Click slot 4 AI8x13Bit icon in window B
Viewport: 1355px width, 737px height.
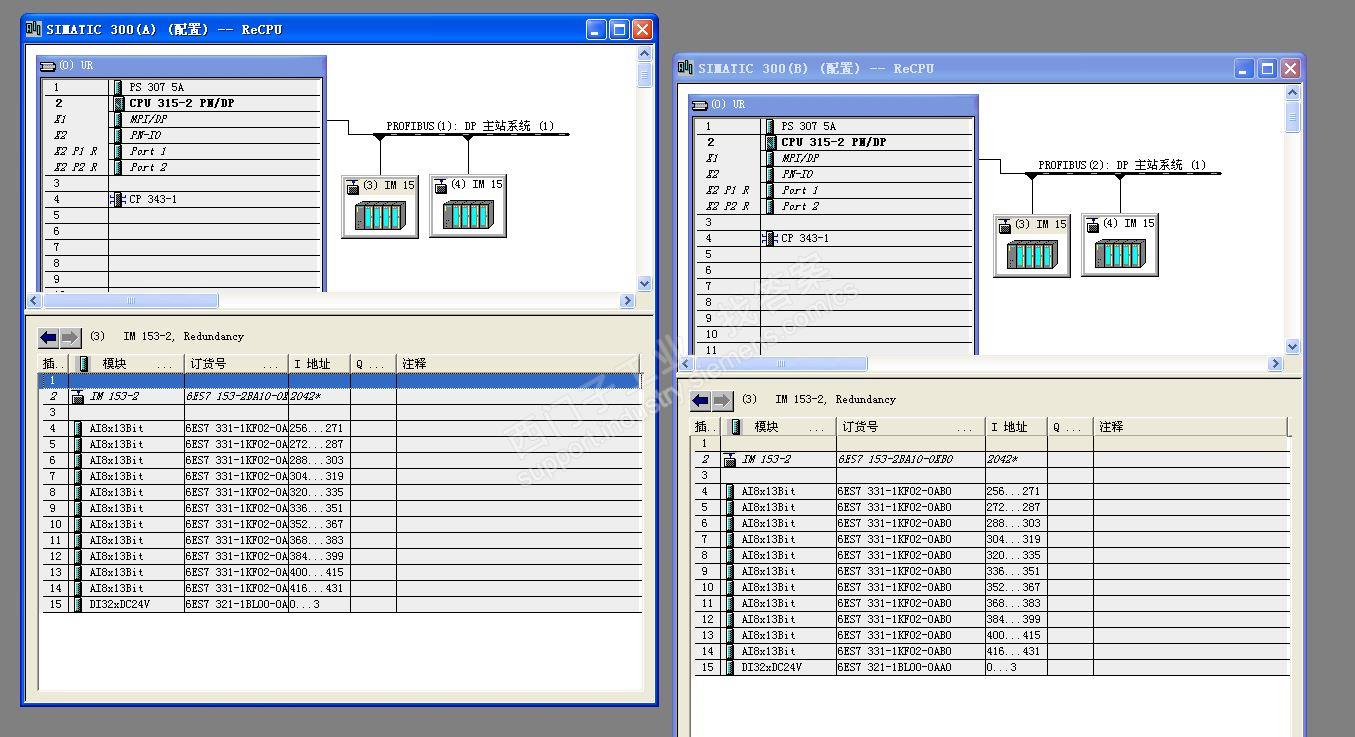pos(730,491)
